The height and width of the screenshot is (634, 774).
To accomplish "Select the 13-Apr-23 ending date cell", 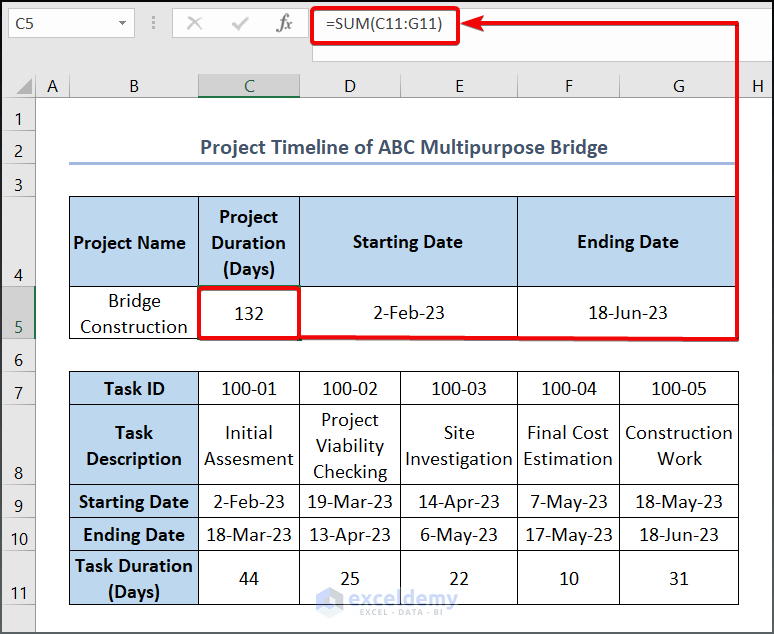I will point(350,534).
